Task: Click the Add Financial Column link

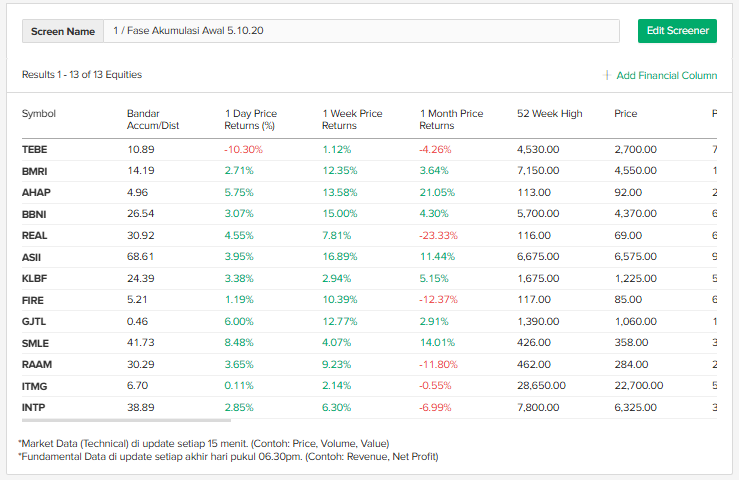Action: [666, 75]
